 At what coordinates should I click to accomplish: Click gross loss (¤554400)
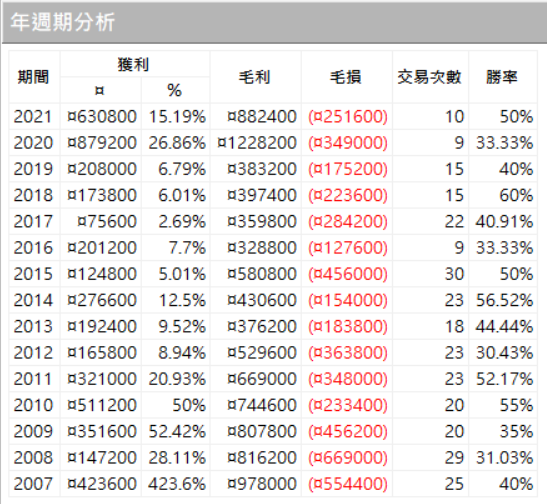pos(348,484)
